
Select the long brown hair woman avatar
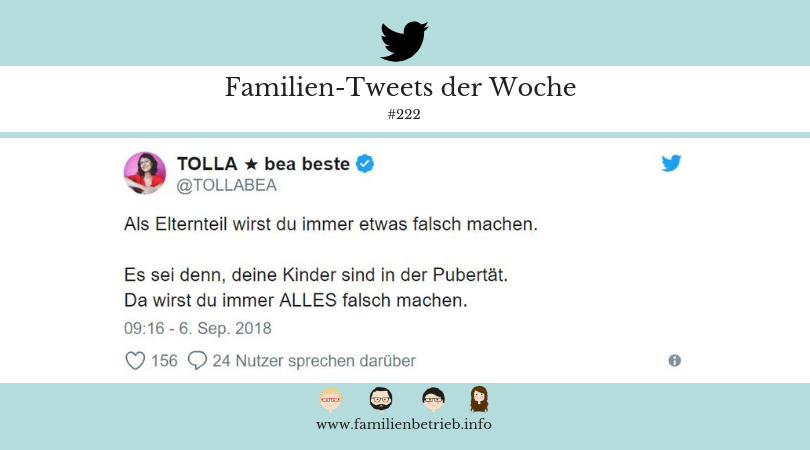coord(479,399)
